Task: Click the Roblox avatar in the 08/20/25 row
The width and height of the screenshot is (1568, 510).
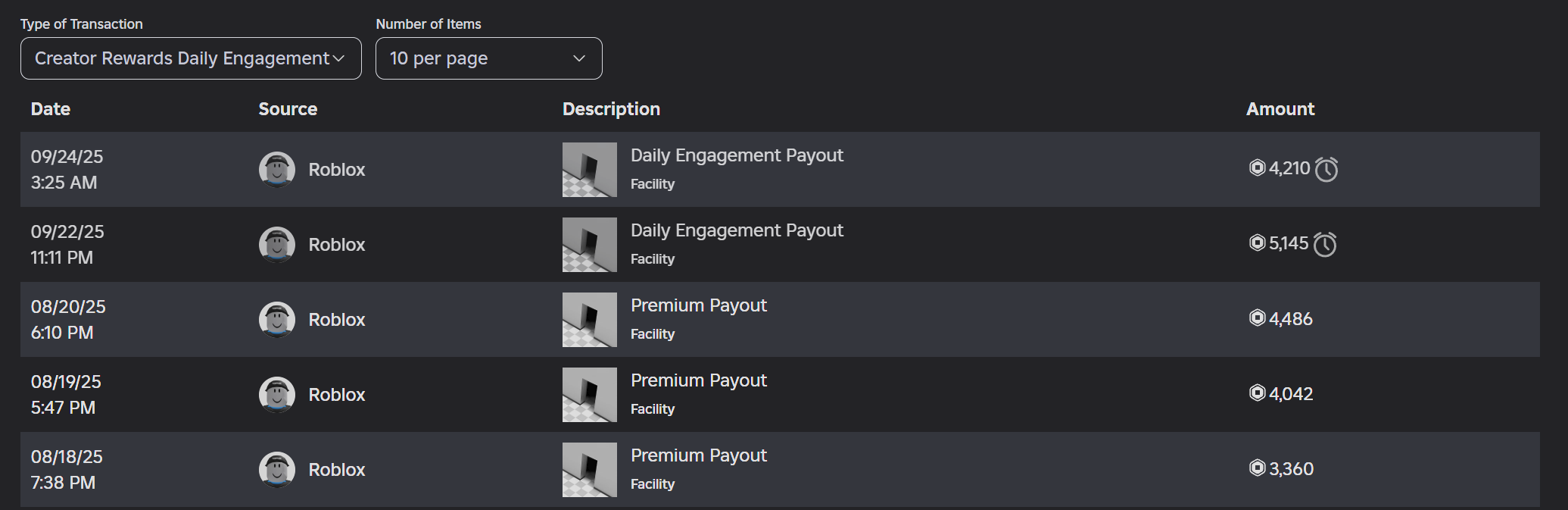Action: point(277,320)
